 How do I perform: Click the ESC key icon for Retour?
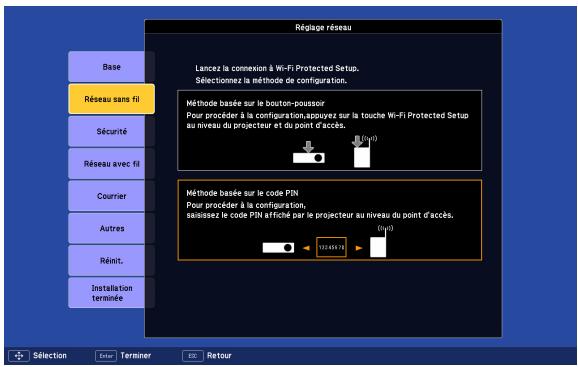193,356
